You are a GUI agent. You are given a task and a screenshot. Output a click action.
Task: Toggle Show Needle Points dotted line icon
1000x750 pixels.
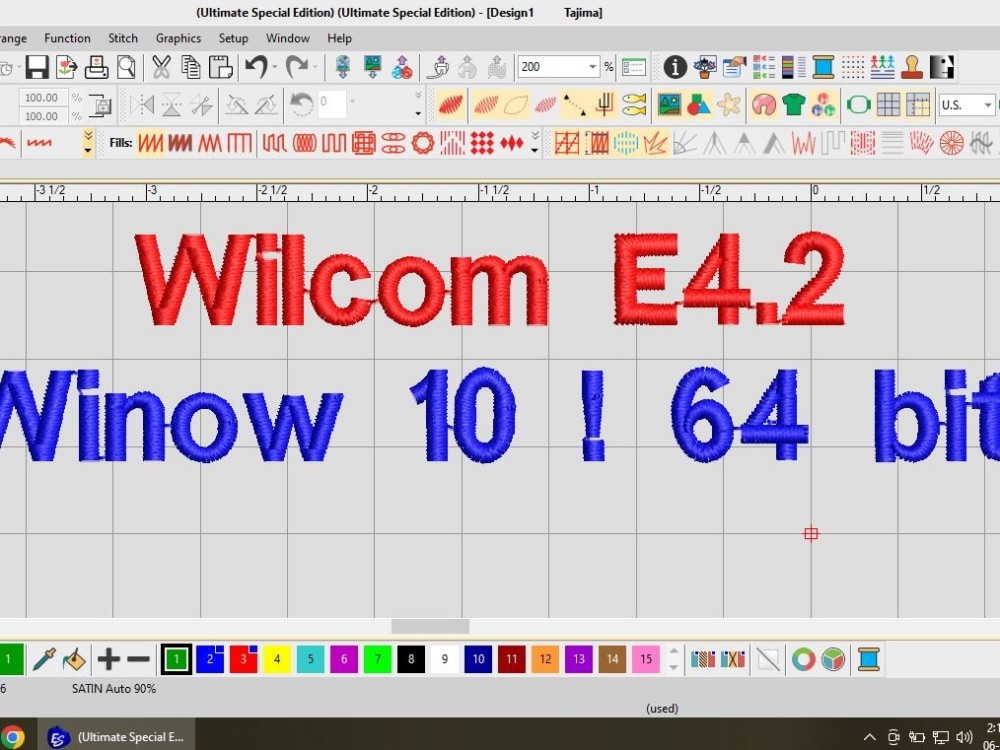pos(574,105)
